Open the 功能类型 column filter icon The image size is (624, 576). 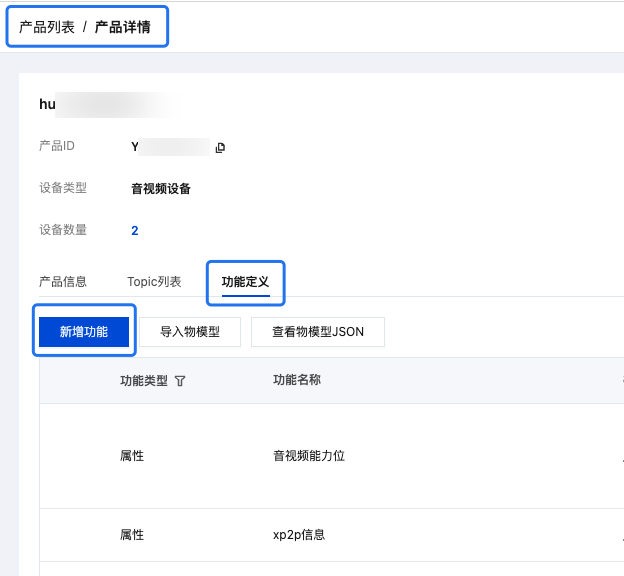(180, 381)
